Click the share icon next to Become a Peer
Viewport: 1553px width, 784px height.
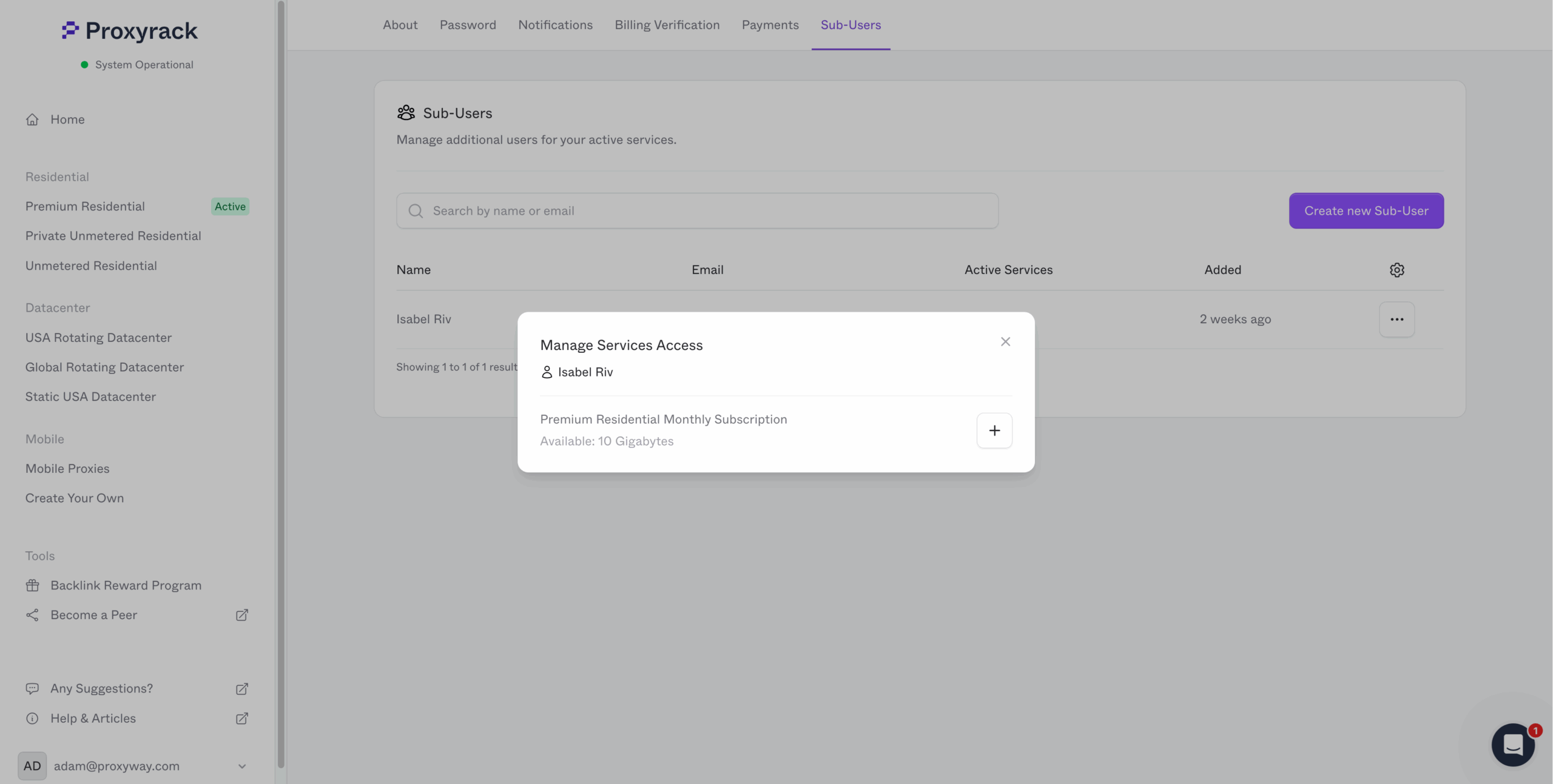(x=32, y=615)
